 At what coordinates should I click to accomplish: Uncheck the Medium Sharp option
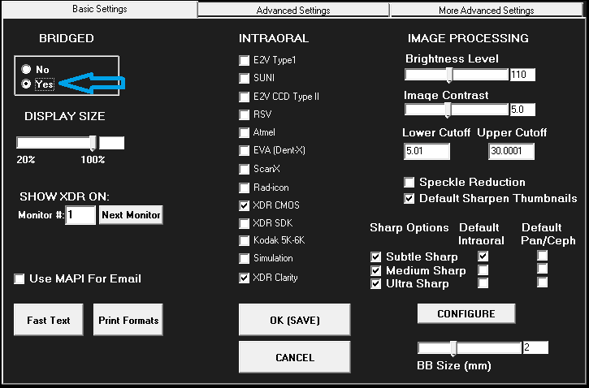click(x=376, y=270)
